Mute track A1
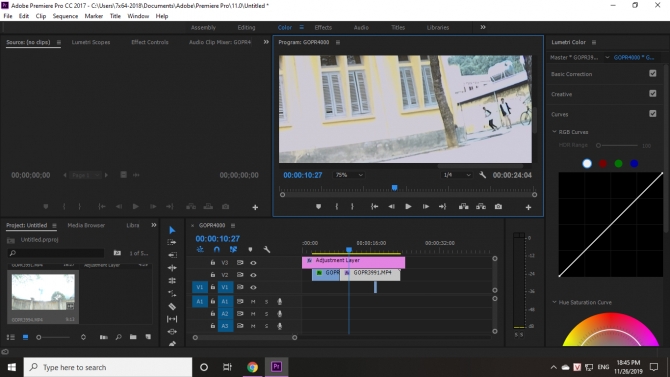This screenshot has height=377, width=670. pos(253,302)
